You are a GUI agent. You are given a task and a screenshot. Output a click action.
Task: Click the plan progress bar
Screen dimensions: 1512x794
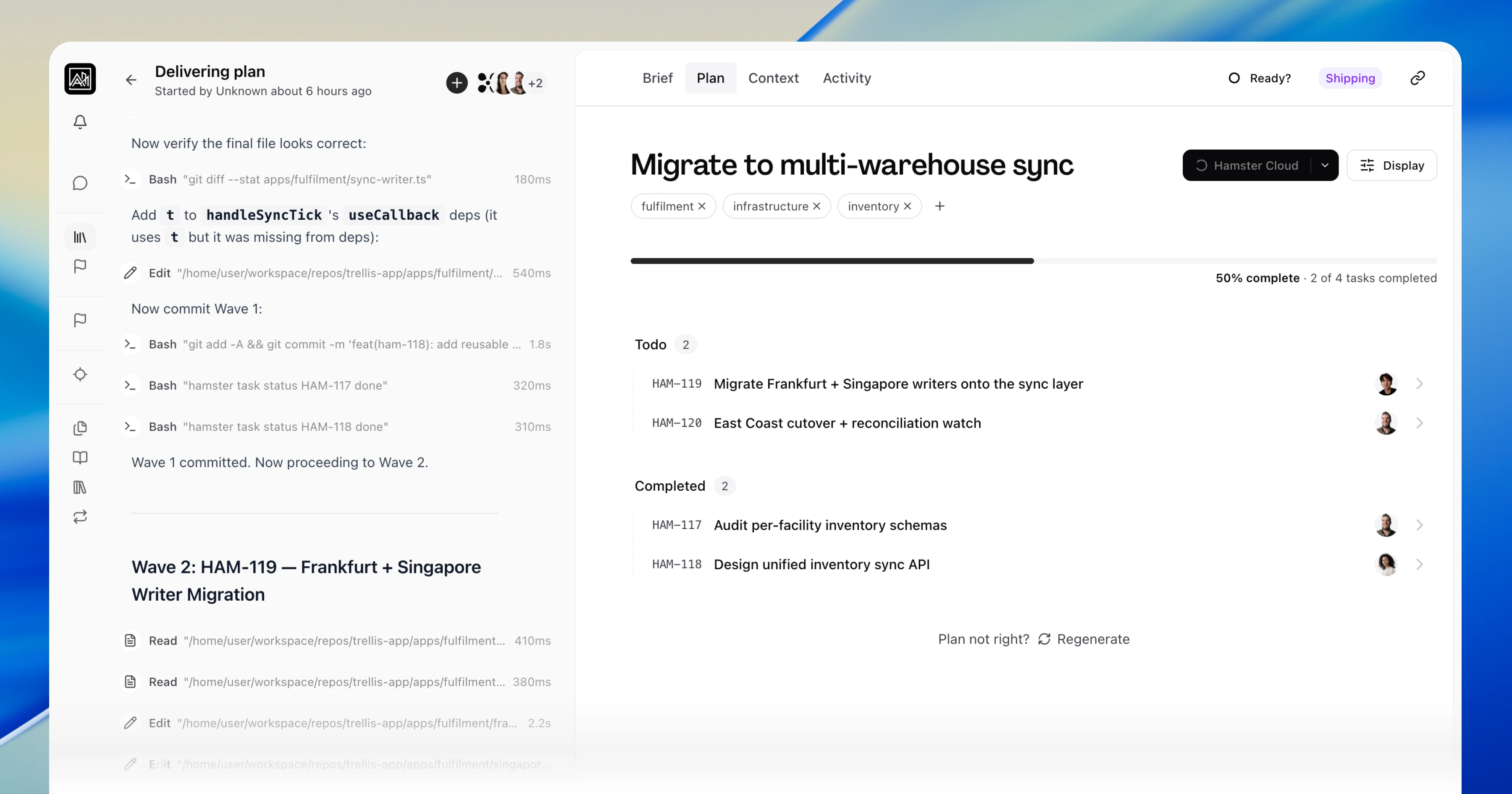(x=1034, y=261)
